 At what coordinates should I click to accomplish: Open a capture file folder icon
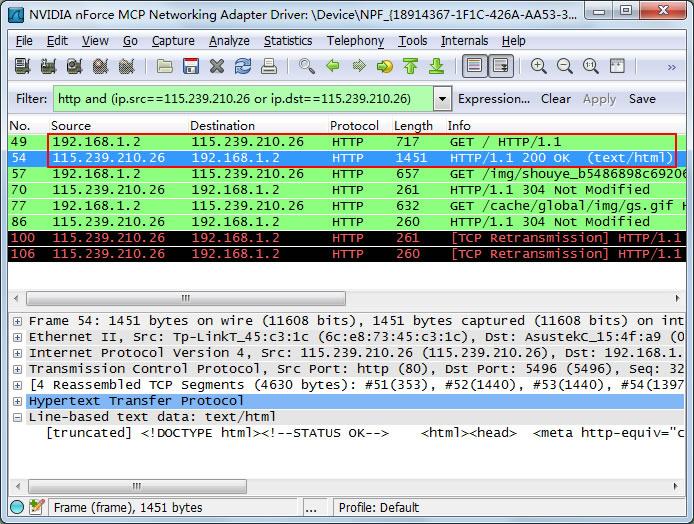click(x=165, y=66)
